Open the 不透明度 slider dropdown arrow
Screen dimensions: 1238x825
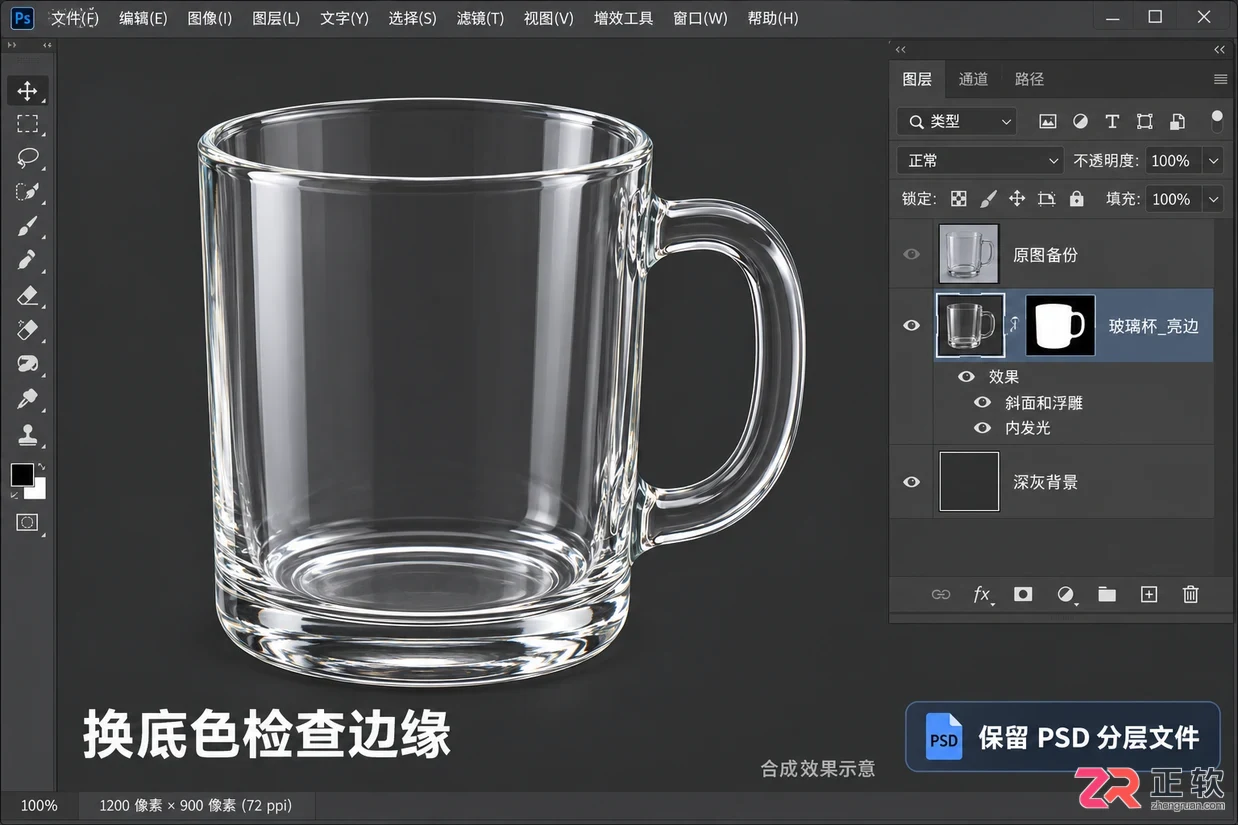coord(1213,160)
